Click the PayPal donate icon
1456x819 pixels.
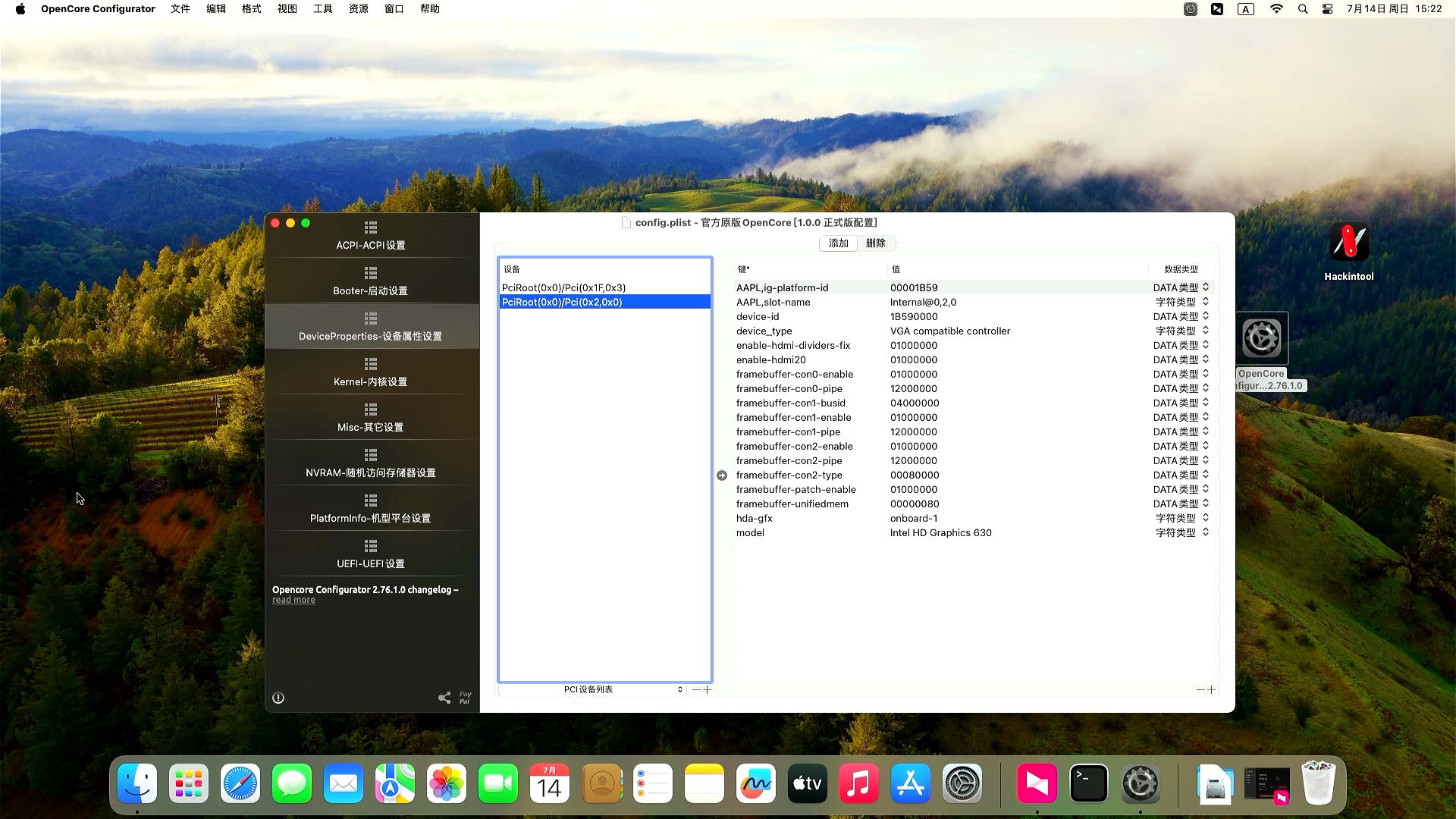click(465, 698)
